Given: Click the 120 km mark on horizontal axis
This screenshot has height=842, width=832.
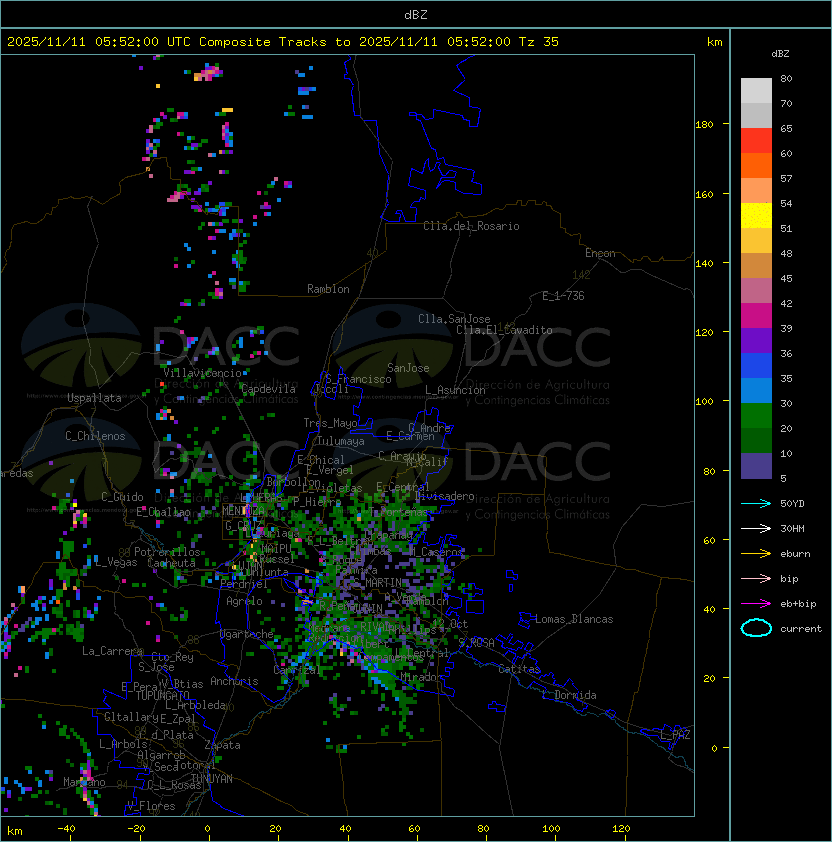Looking at the screenshot, I should click(x=621, y=829).
